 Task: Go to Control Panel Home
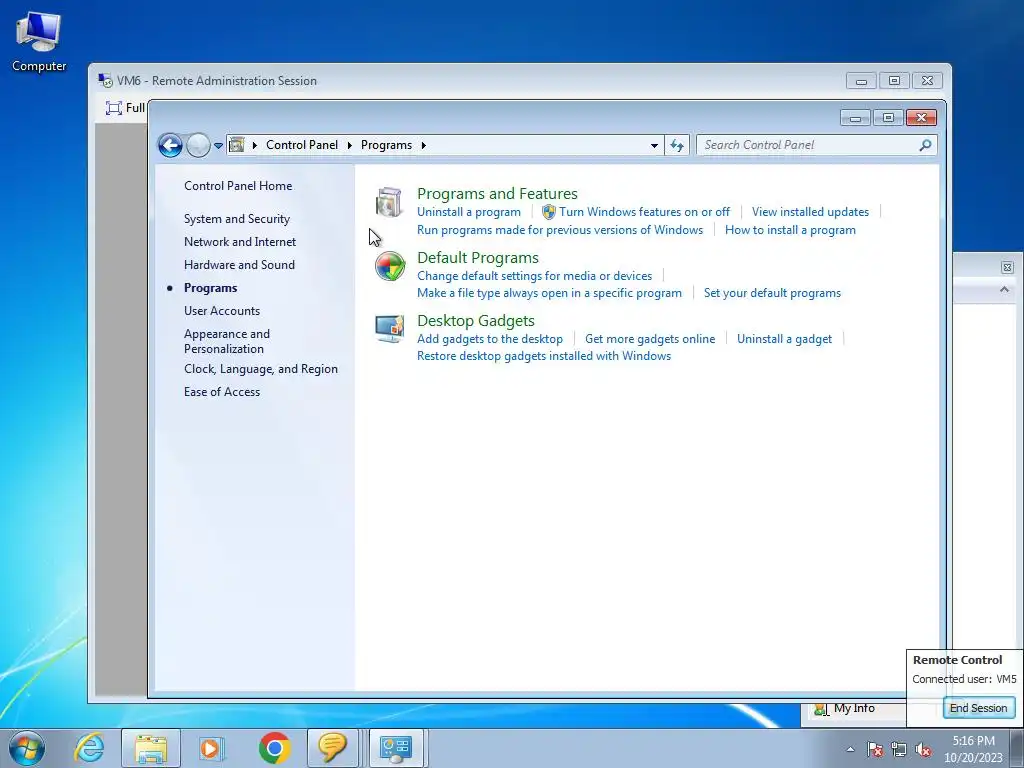coord(238,185)
